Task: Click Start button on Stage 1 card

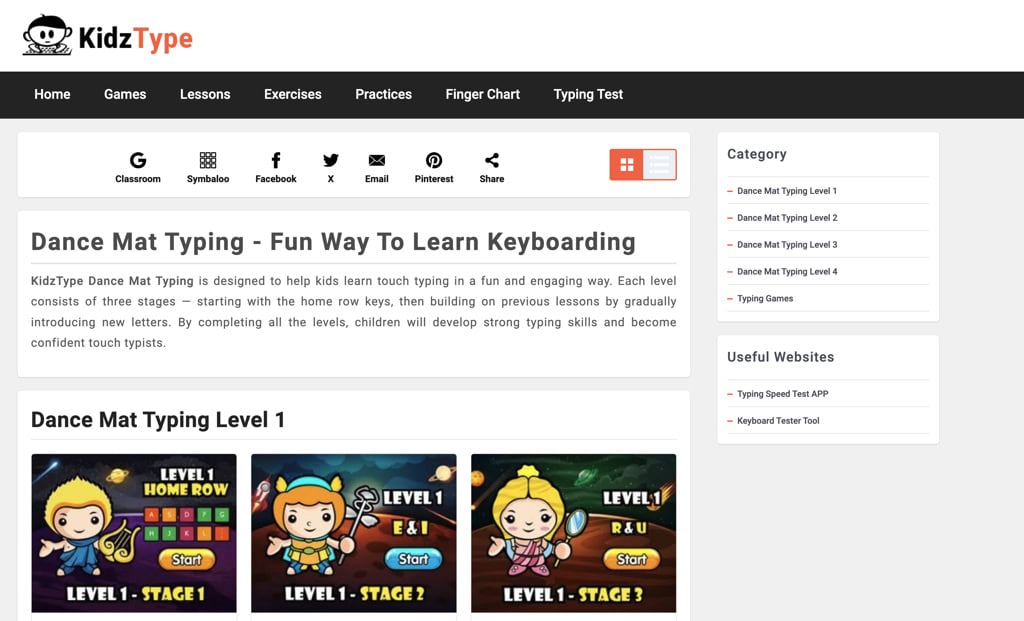Action: (187, 559)
